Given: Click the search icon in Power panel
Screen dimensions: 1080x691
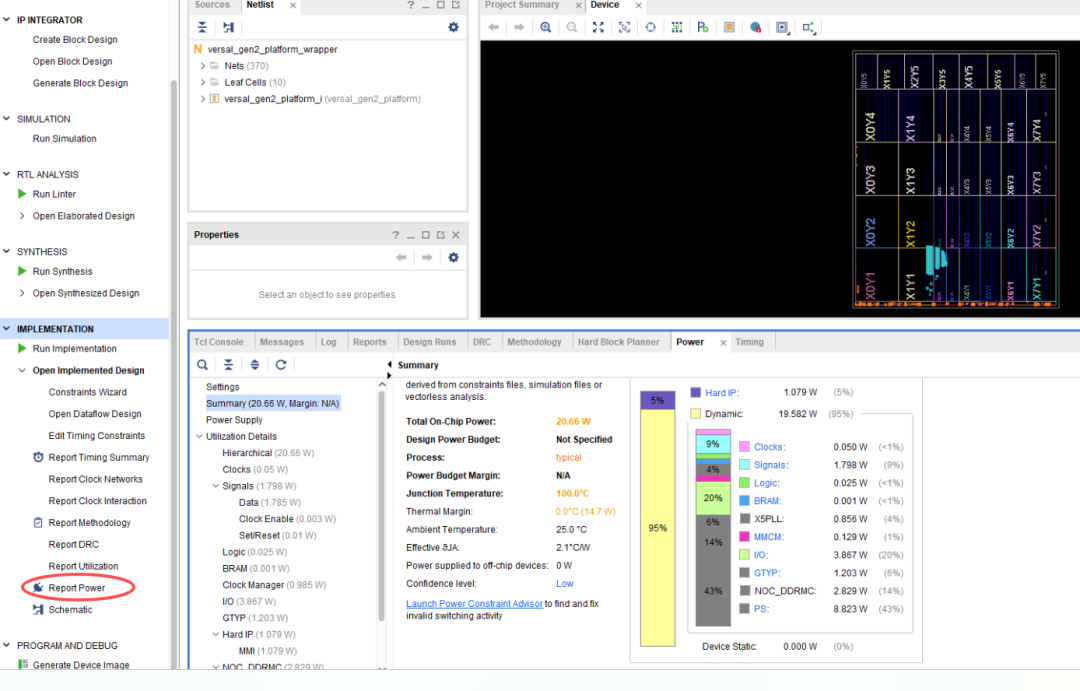Looking at the screenshot, I should point(202,365).
